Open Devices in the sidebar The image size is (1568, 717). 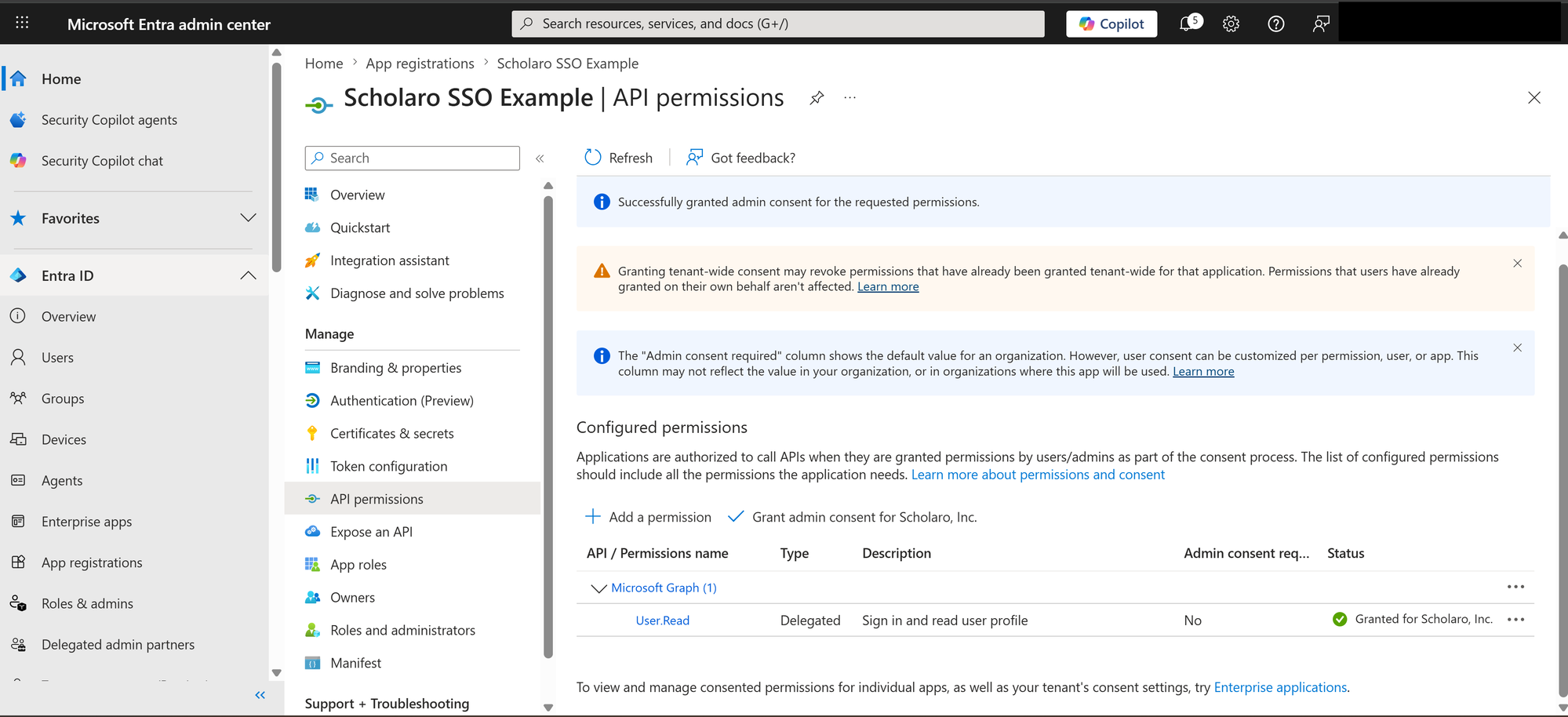click(64, 439)
